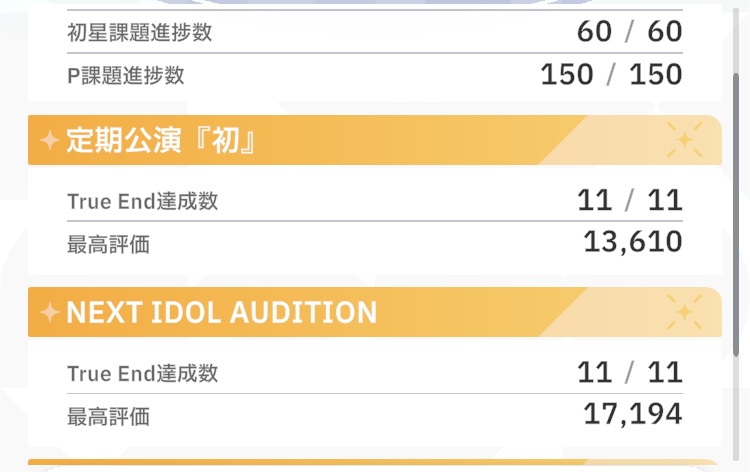Click the 13,610 highest score value

632,242
